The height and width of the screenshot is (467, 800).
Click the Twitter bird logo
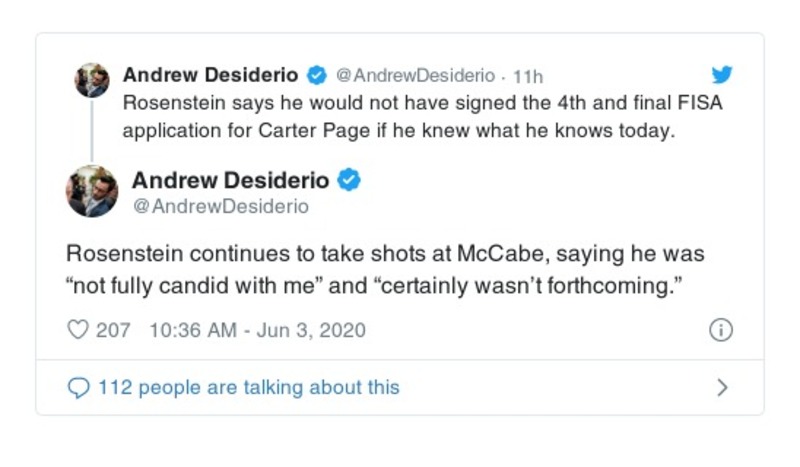tap(721, 74)
